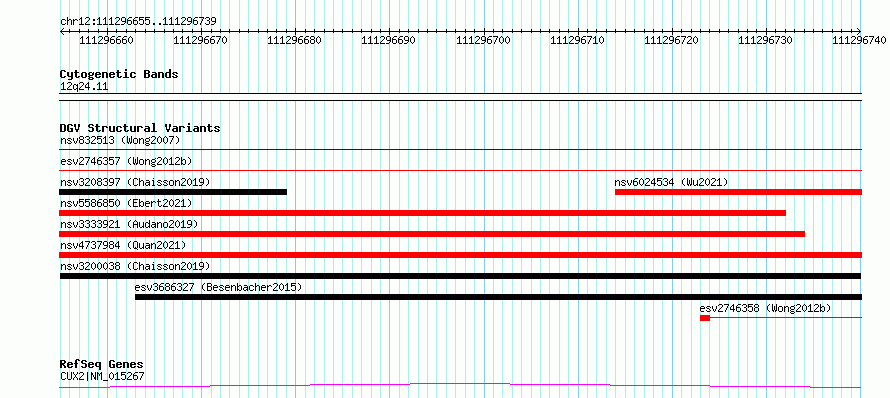
Task: Open variant nsv6024534 (Wu2021) label
Action: pyautogui.click(x=671, y=182)
